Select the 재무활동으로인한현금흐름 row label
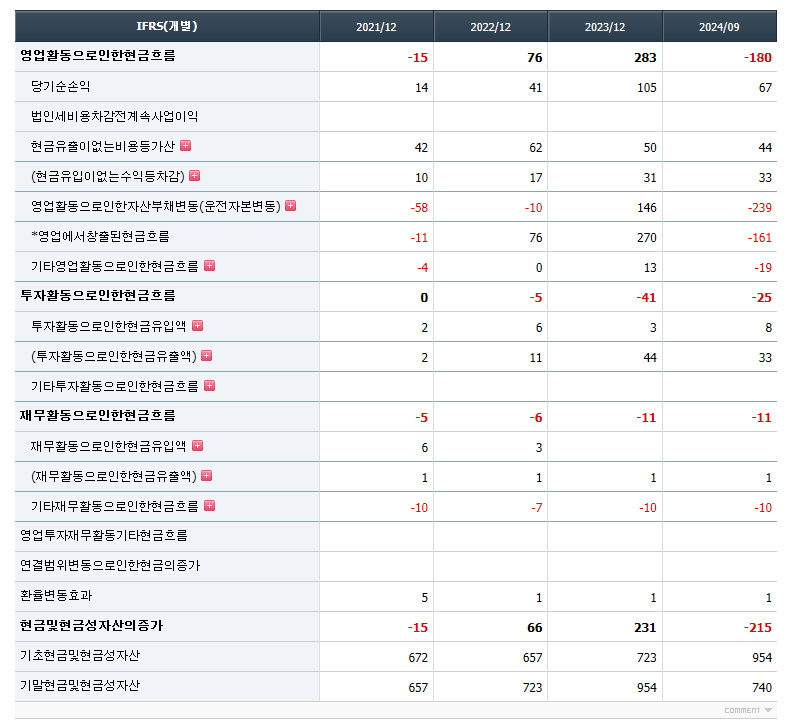The width and height of the screenshot is (787, 726). click(98, 415)
